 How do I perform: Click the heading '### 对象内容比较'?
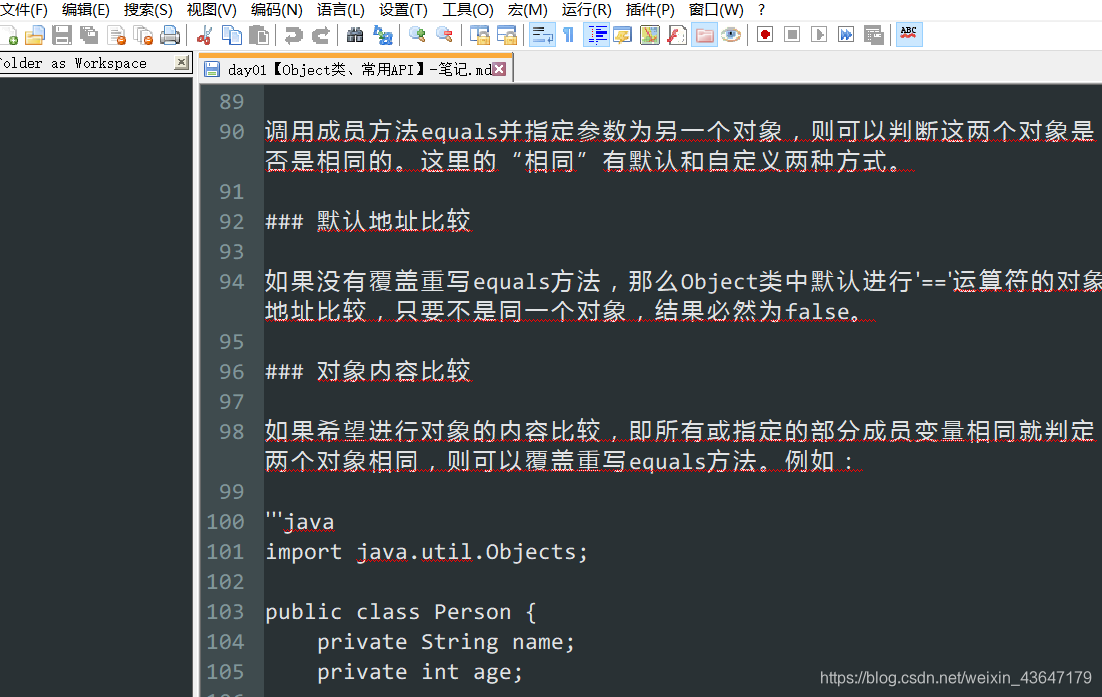[x=368, y=371]
